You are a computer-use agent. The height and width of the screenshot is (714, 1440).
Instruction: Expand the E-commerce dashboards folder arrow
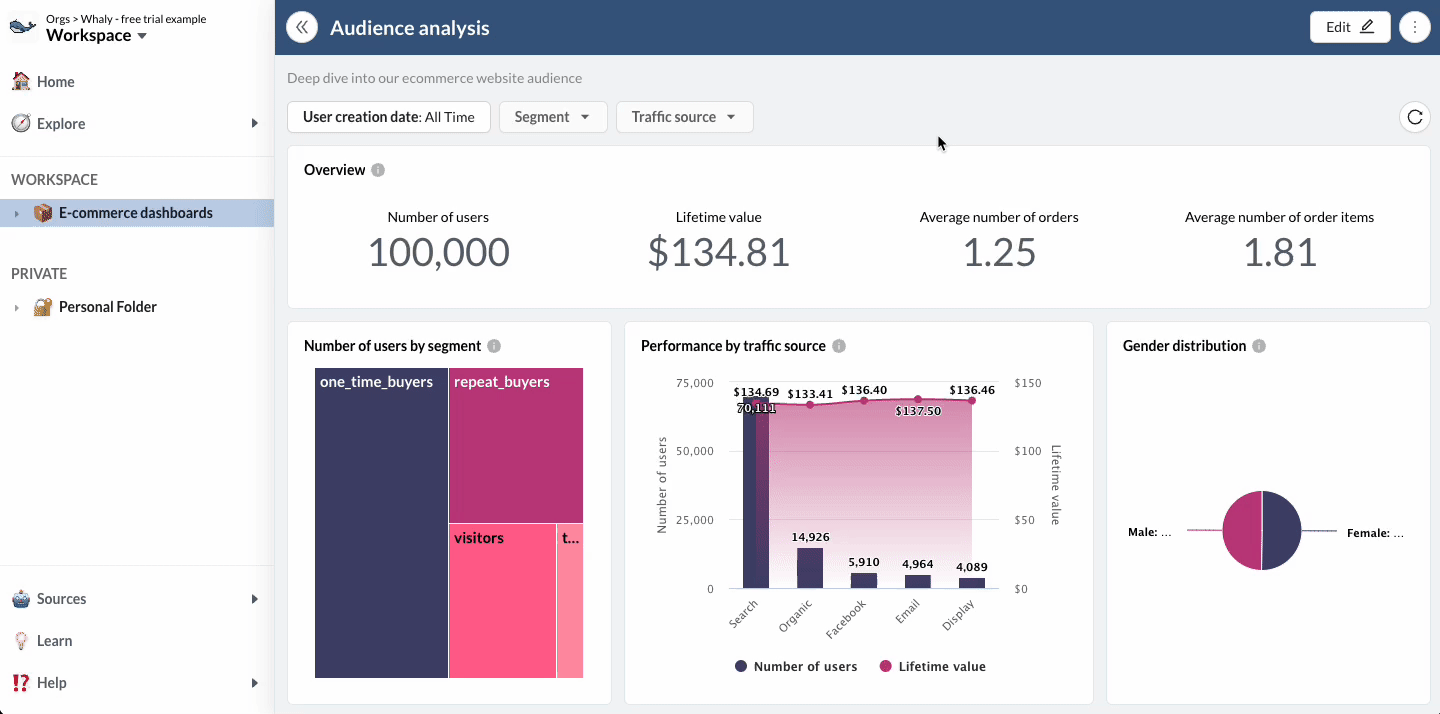coord(17,213)
